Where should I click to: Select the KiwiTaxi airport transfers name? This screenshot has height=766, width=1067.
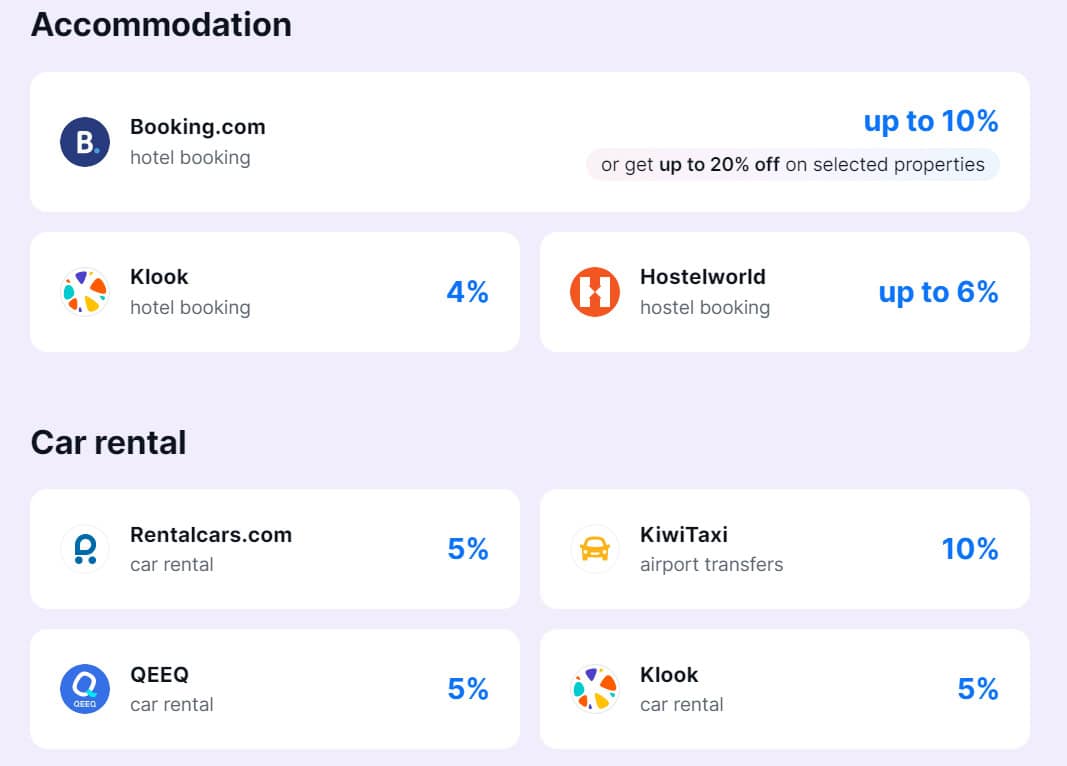pyautogui.click(x=684, y=534)
